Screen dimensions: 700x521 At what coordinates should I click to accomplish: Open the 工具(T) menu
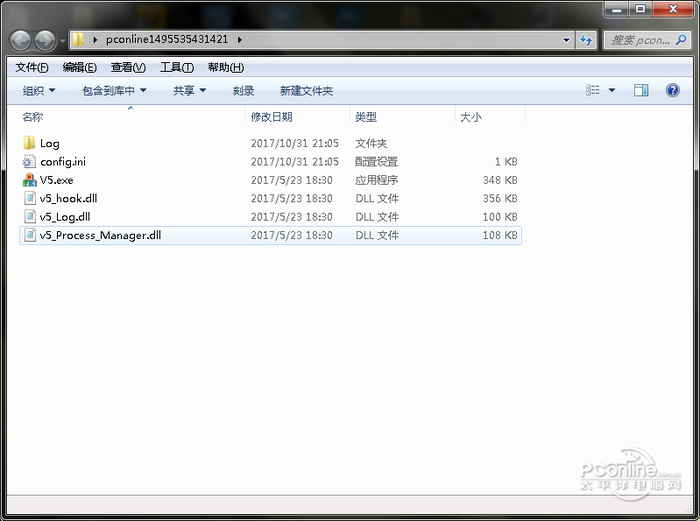point(177,67)
